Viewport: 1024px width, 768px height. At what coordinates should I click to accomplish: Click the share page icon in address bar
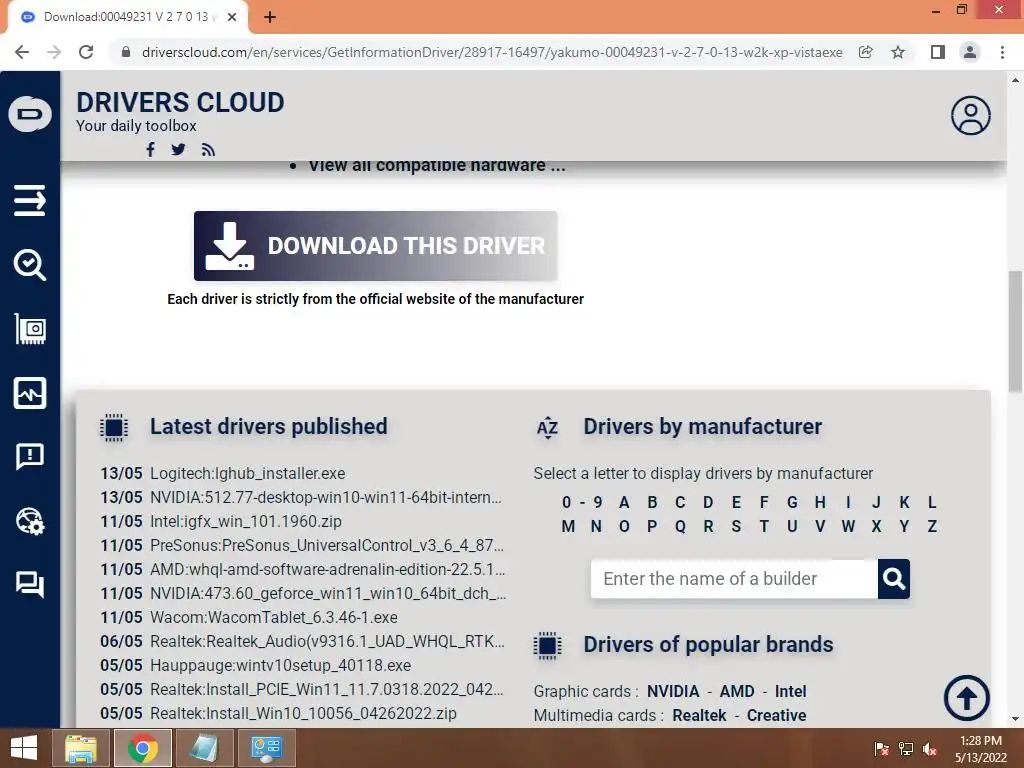[x=866, y=52]
